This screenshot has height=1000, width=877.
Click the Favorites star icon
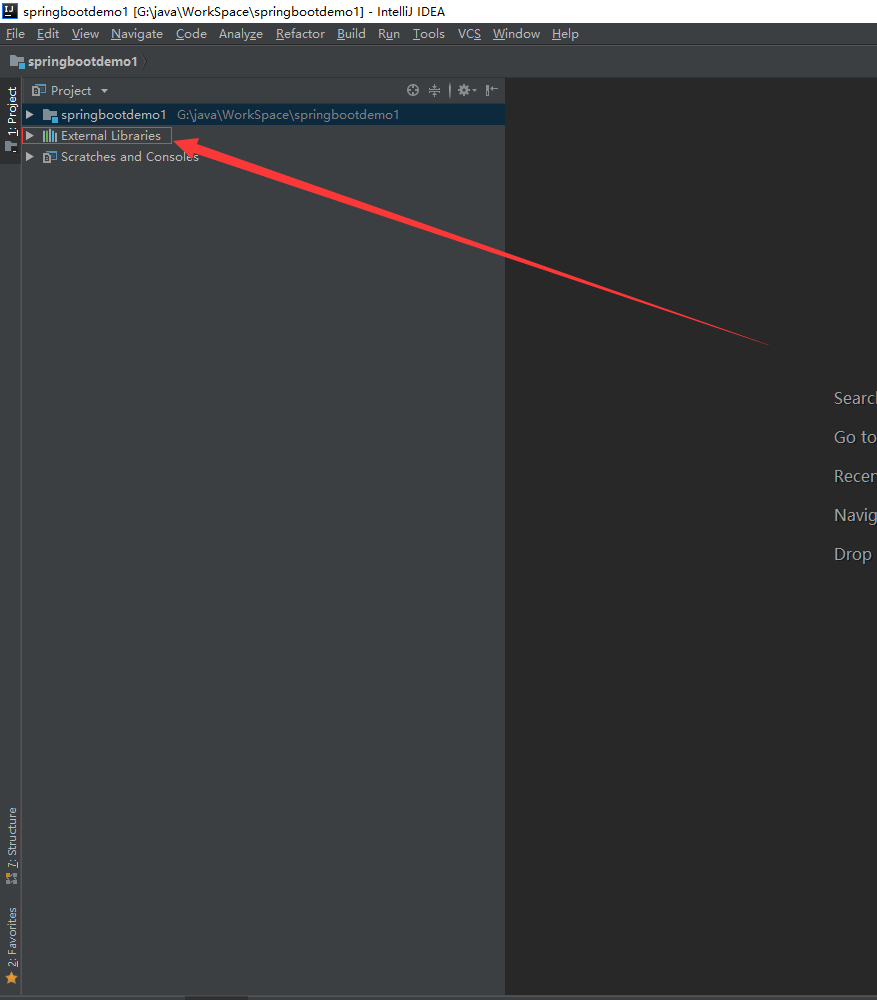[x=11, y=978]
